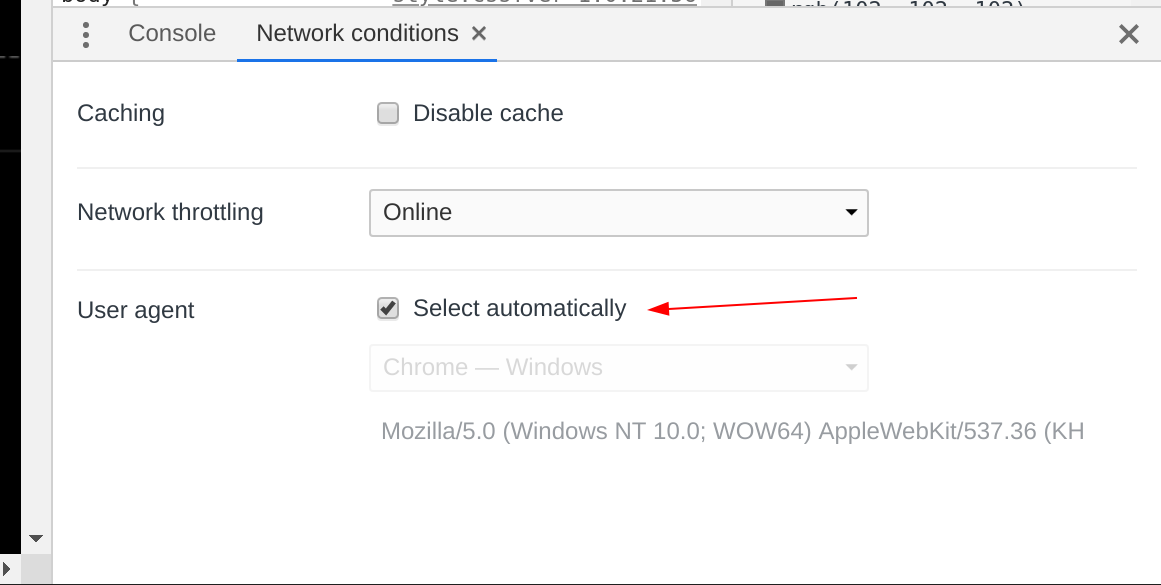
Task: Click the X on the Network conditions tab
Action: click(479, 33)
